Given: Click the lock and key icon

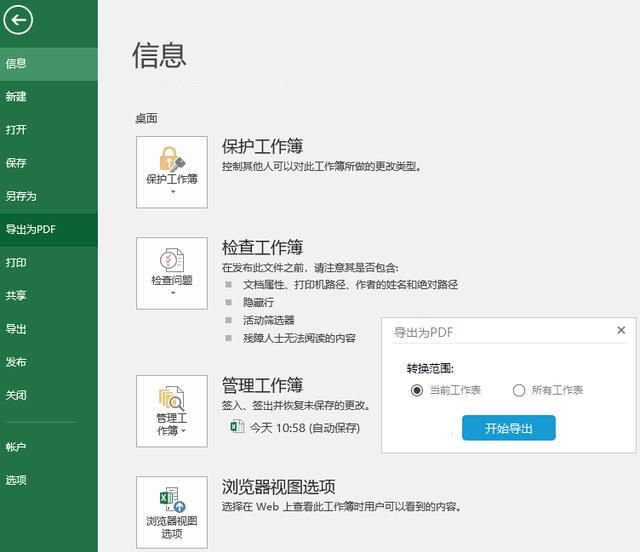Looking at the screenshot, I should coord(172,159).
